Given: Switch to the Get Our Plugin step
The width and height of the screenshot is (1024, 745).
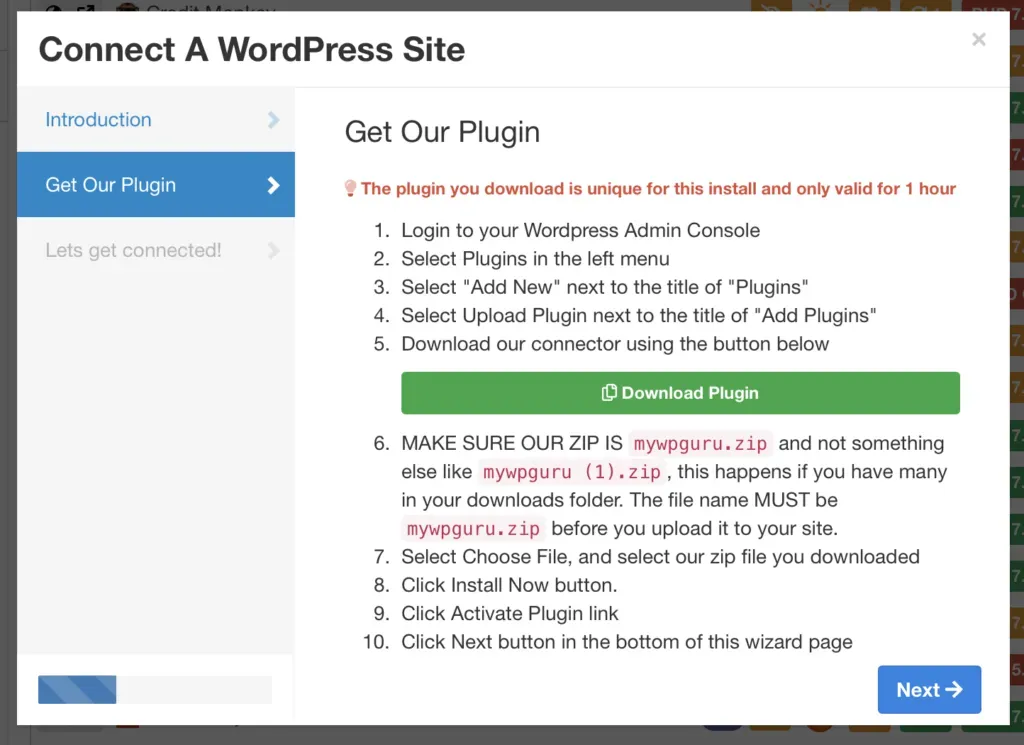Looking at the screenshot, I should 110,185.
